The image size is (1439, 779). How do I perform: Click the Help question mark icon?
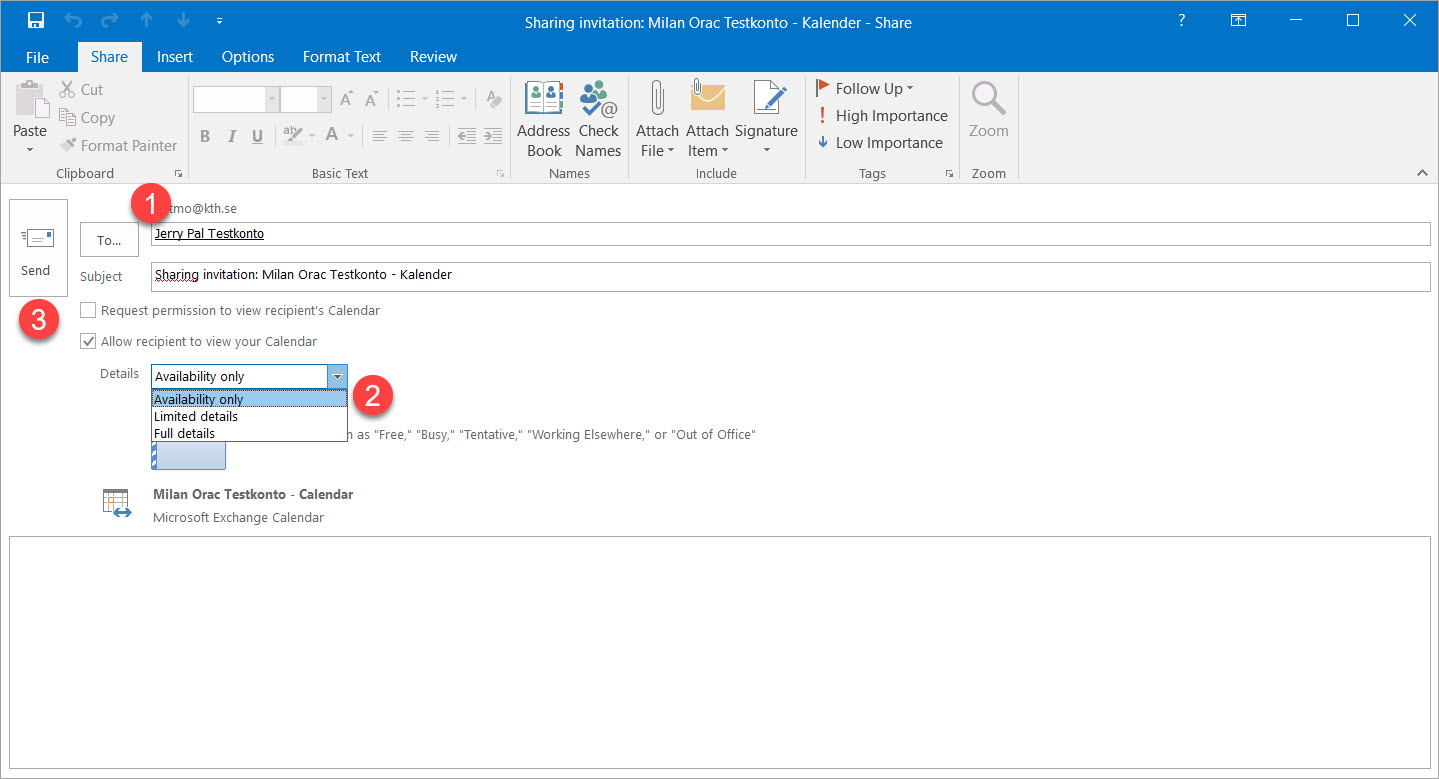(x=1182, y=21)
